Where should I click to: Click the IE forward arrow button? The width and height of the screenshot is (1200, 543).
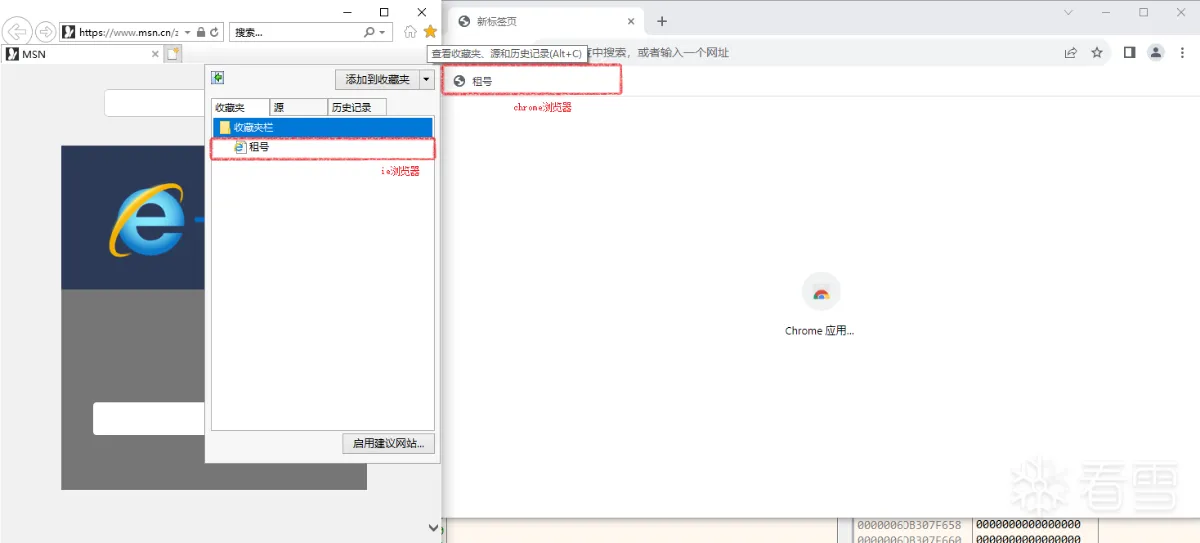45,32
